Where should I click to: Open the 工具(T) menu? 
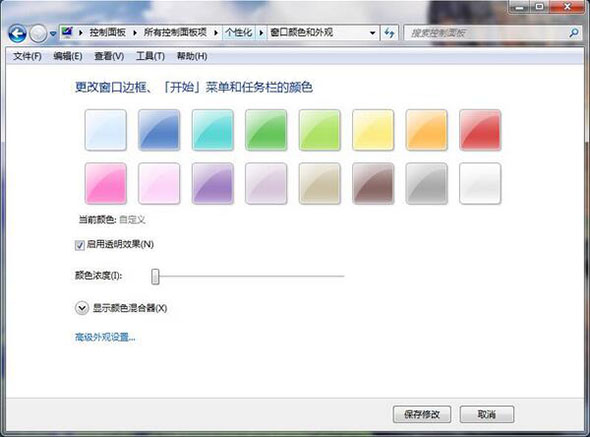tap(150, 56)
